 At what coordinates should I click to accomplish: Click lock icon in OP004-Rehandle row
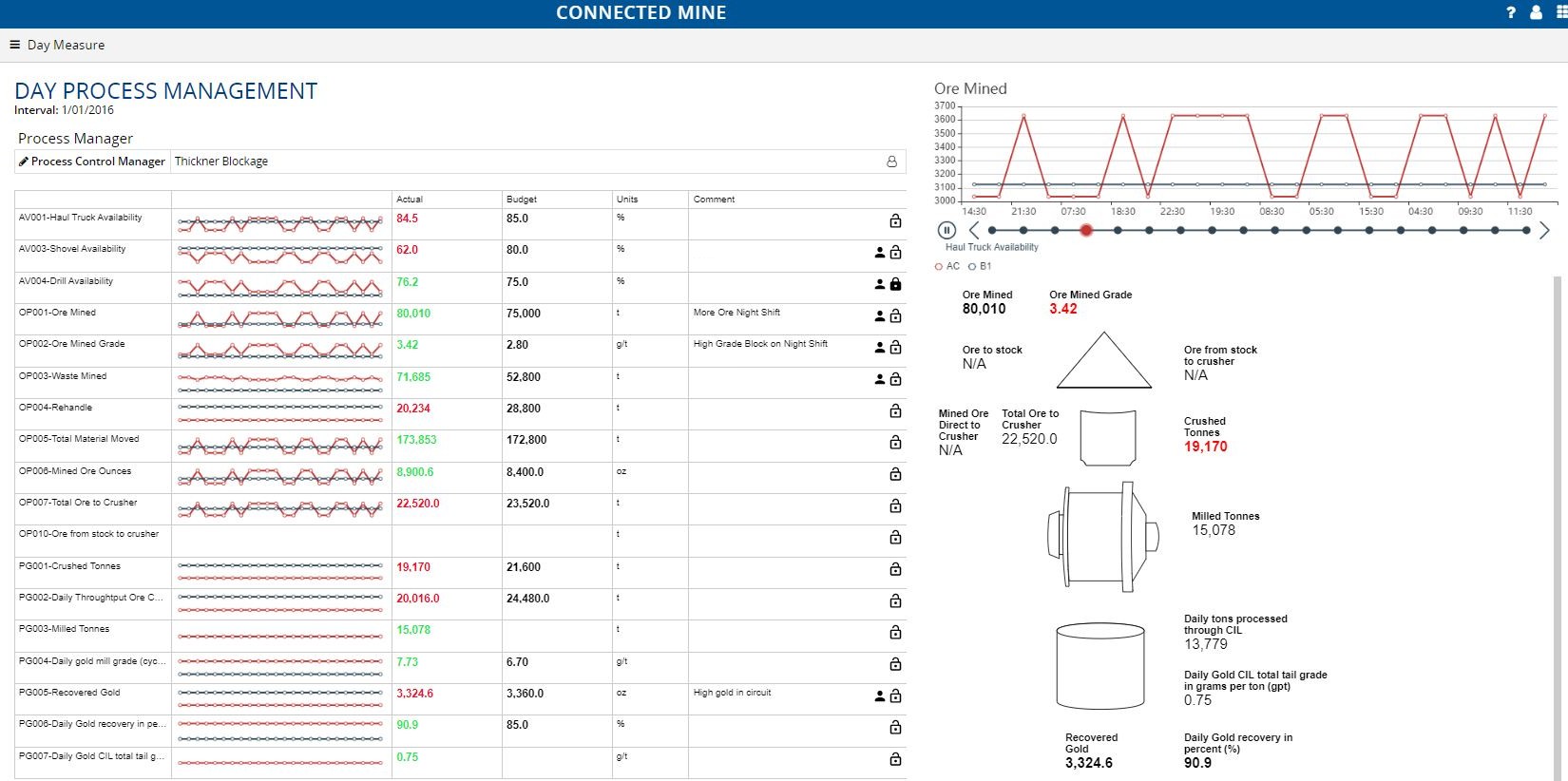tap(895, 410)
